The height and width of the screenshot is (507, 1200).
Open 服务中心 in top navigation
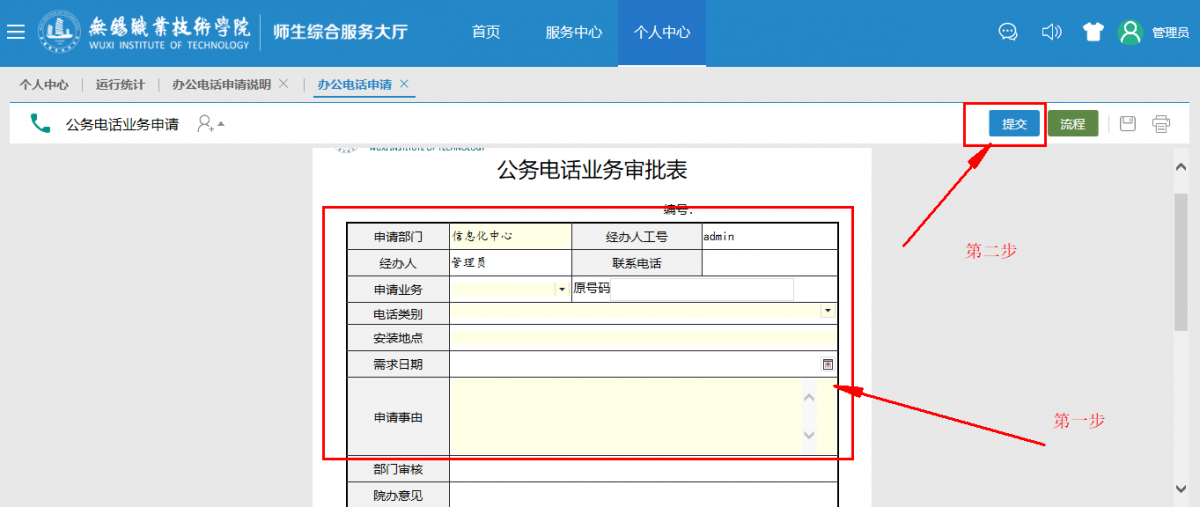point(574,32)
